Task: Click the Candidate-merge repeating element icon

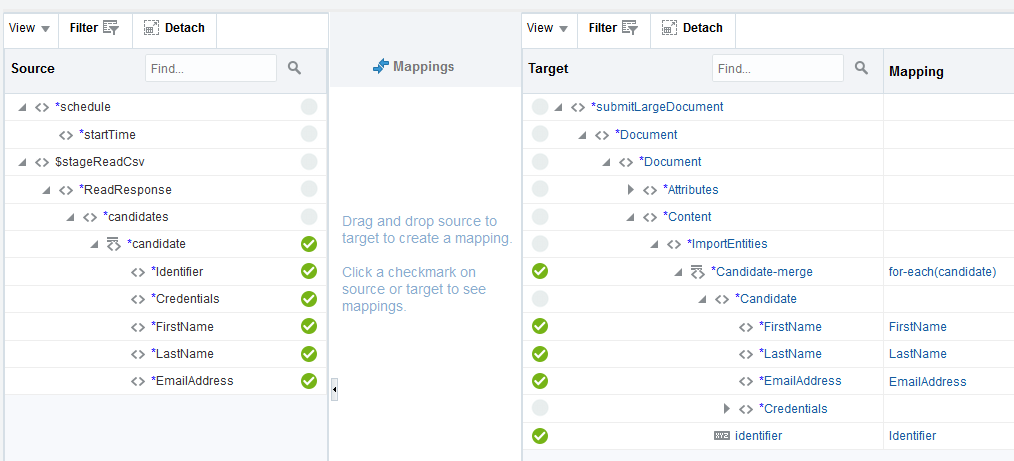Action: (x=697, y=272)
